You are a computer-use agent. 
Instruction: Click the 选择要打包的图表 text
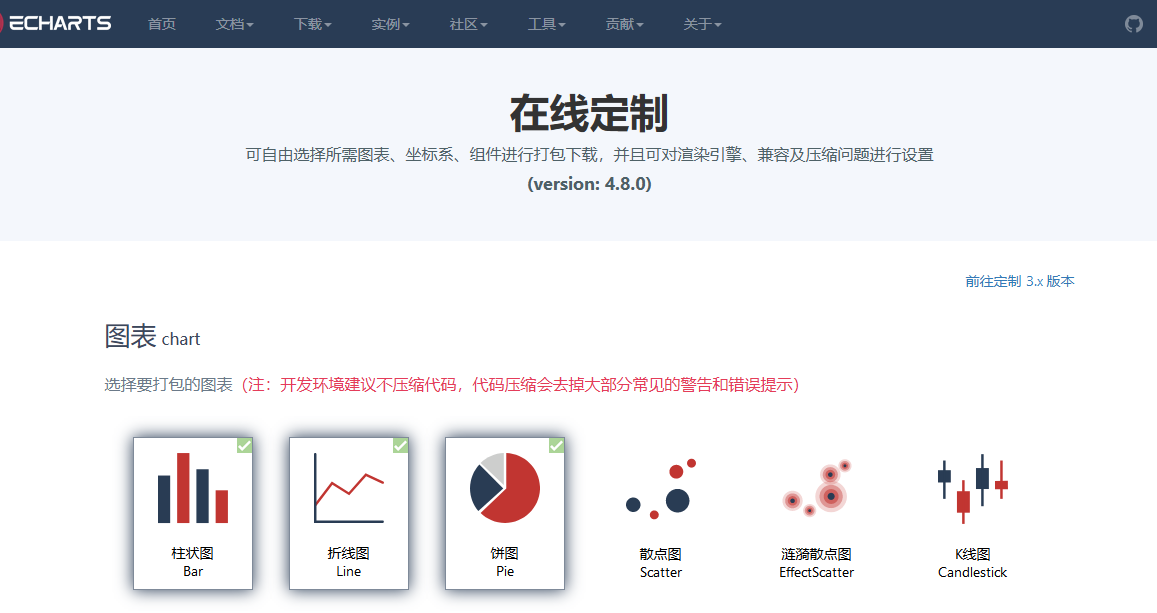pyautogui.click(x=168, y=384)
